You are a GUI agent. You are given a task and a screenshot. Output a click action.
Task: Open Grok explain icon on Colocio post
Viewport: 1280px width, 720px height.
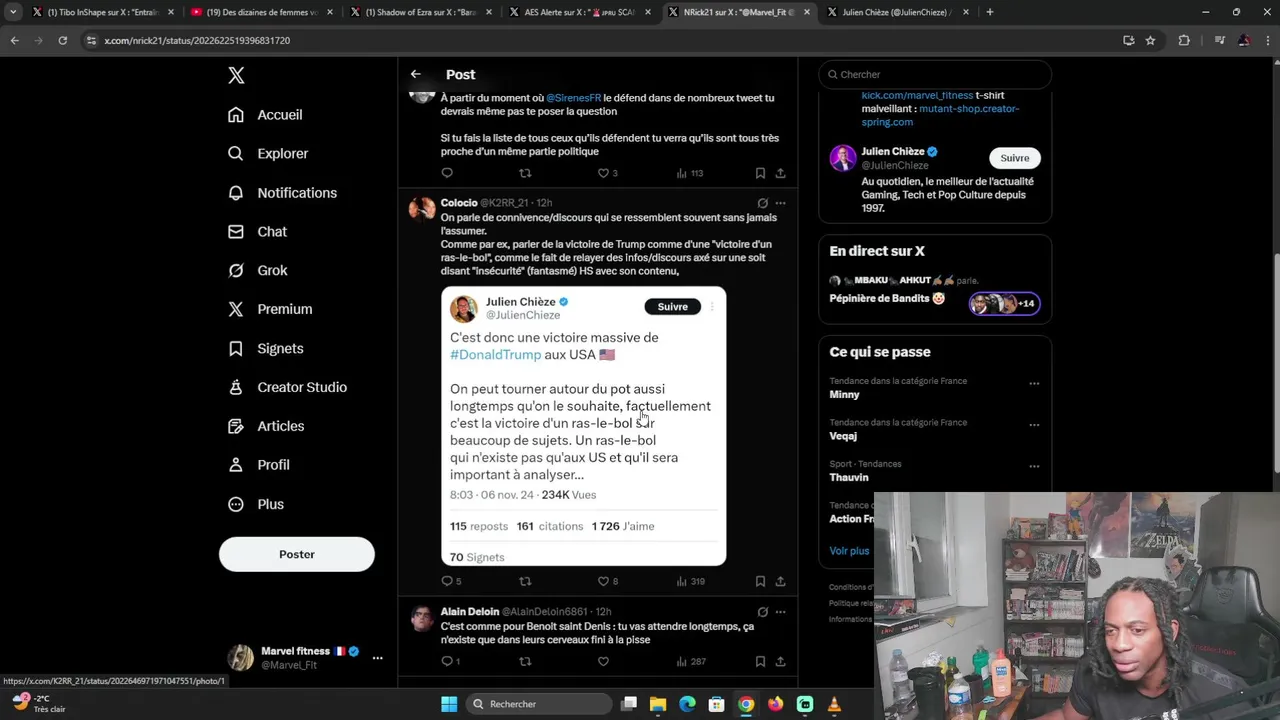point(762,203)
